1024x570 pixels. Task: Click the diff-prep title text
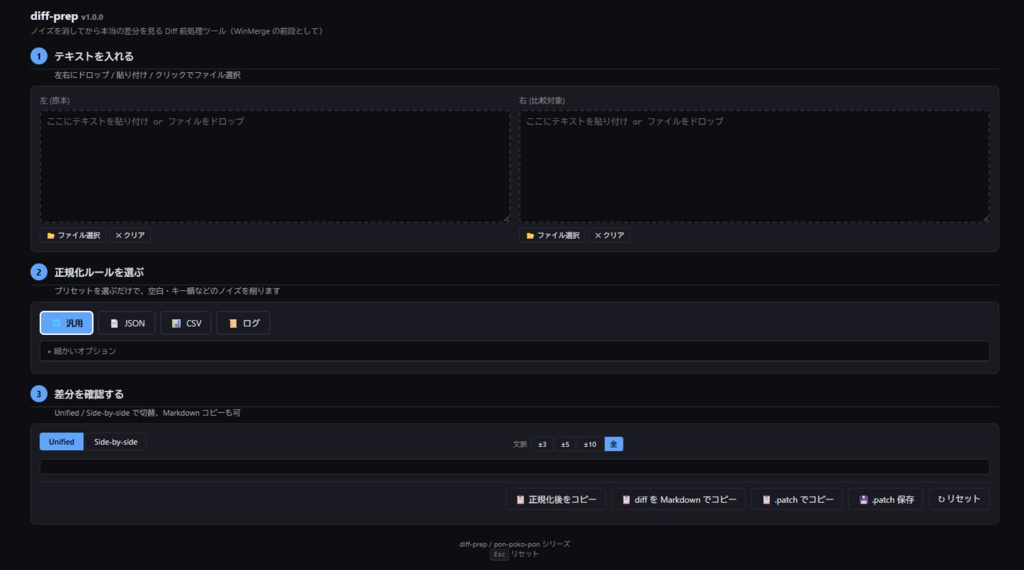54,16
